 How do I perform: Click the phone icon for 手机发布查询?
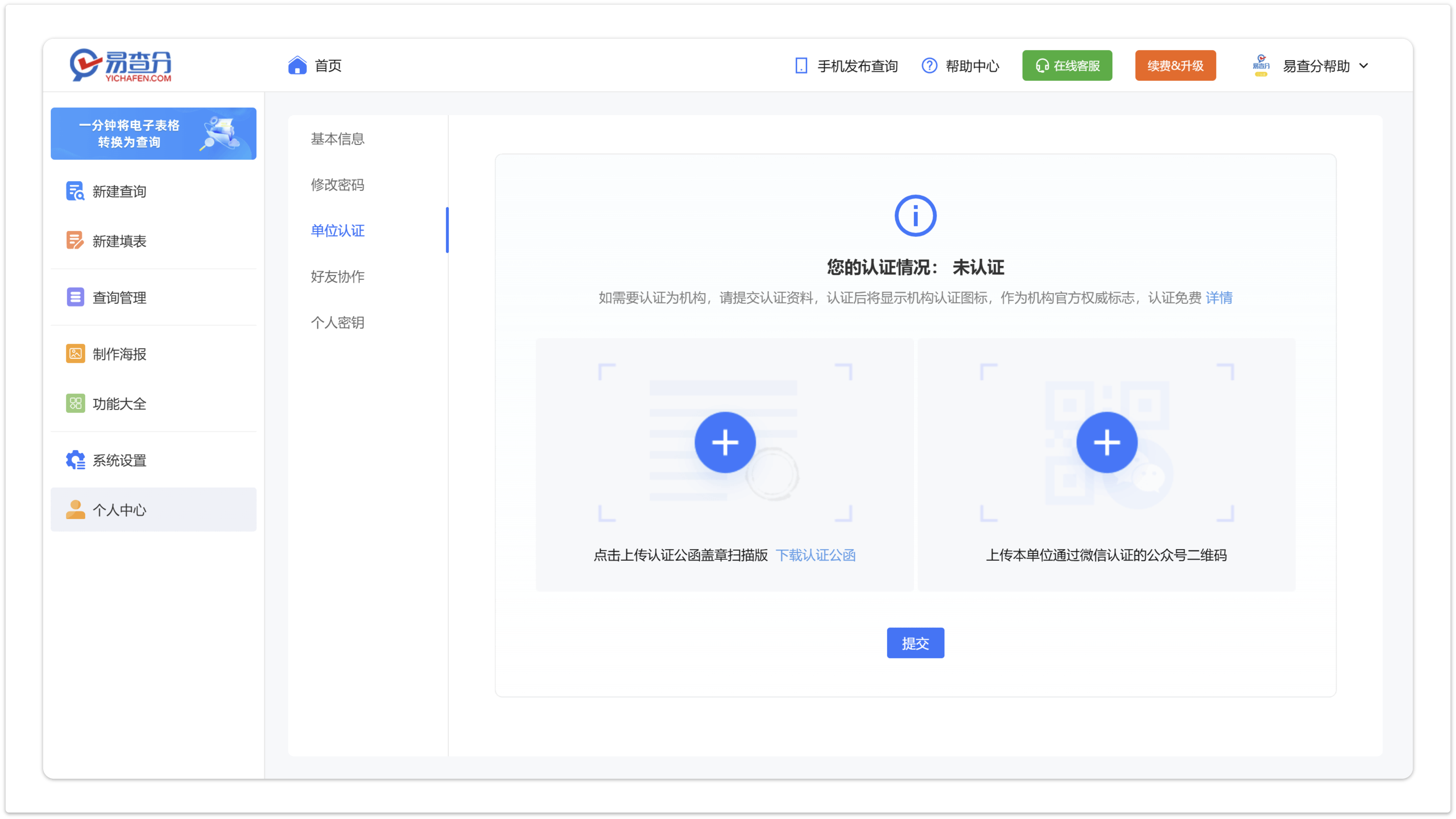[x=801, y=66]
